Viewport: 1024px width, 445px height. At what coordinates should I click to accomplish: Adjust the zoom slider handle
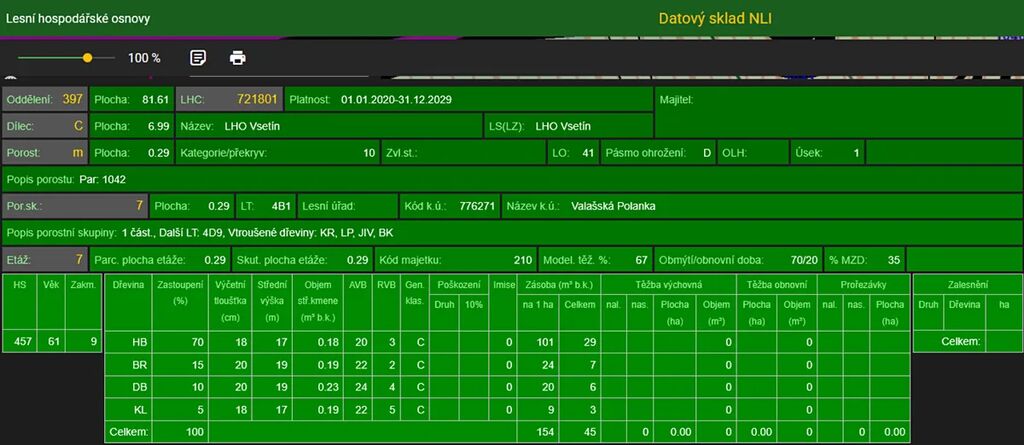click(88, 58)
